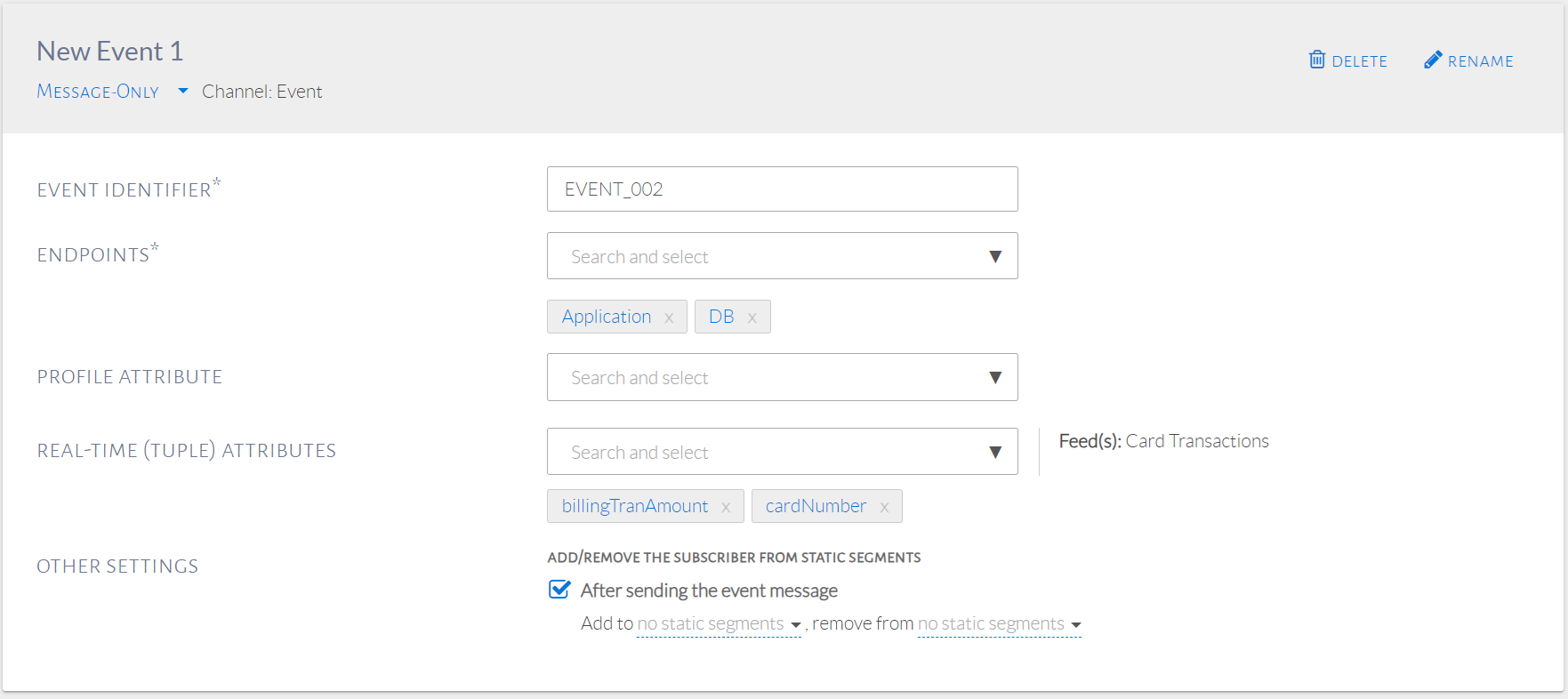Viewport: 1568px width, 699px height.
Task: Click the Rename pencil icon
Action: point(1432,60)
